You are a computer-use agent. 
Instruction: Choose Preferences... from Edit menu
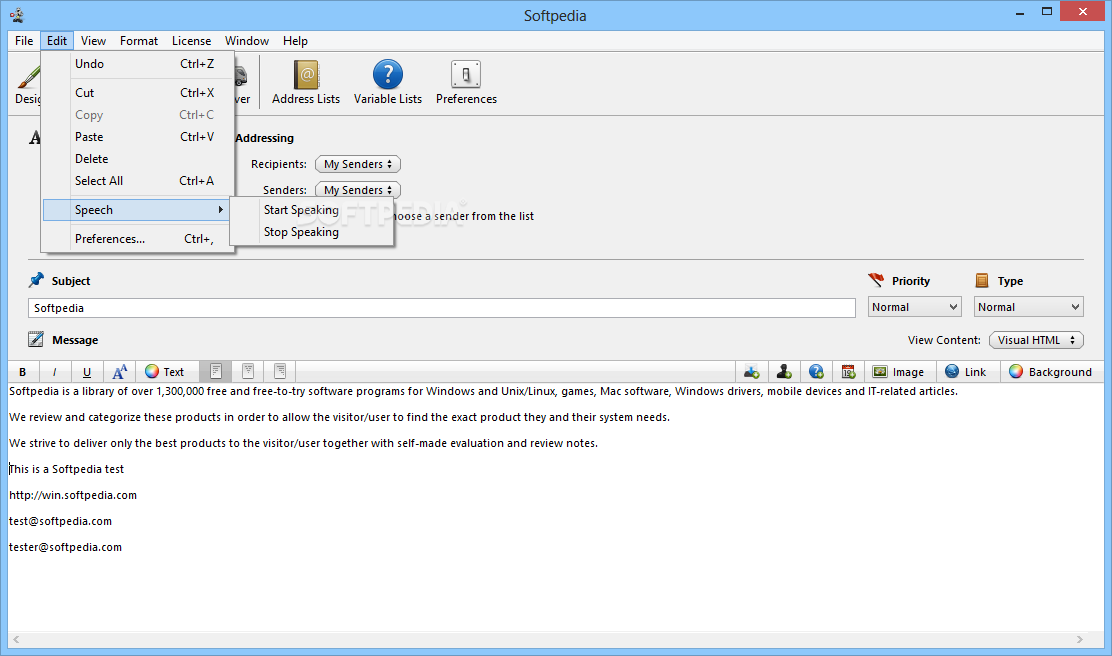[138, 239]
